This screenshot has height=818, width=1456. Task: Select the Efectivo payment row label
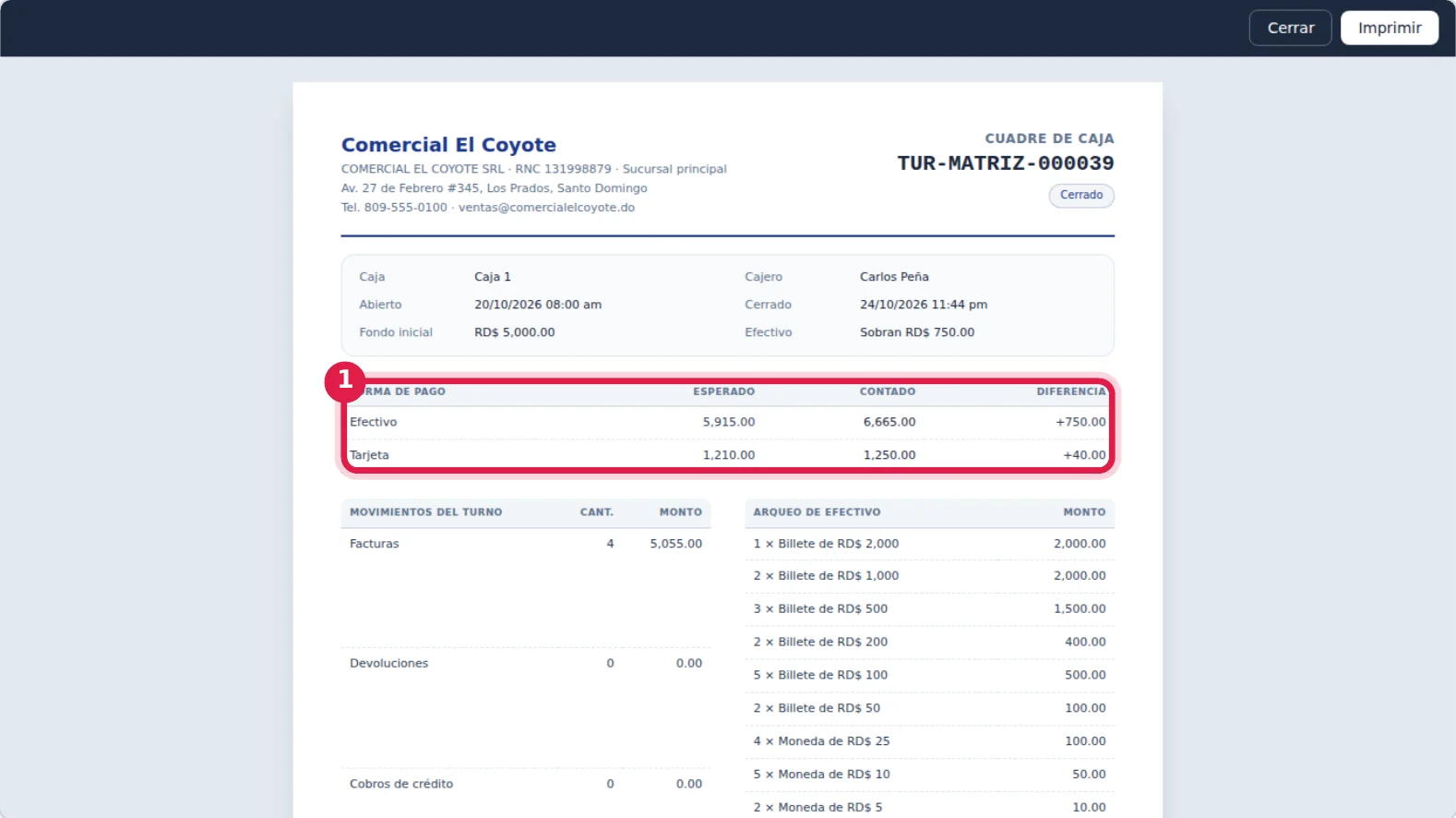(373, 422)
